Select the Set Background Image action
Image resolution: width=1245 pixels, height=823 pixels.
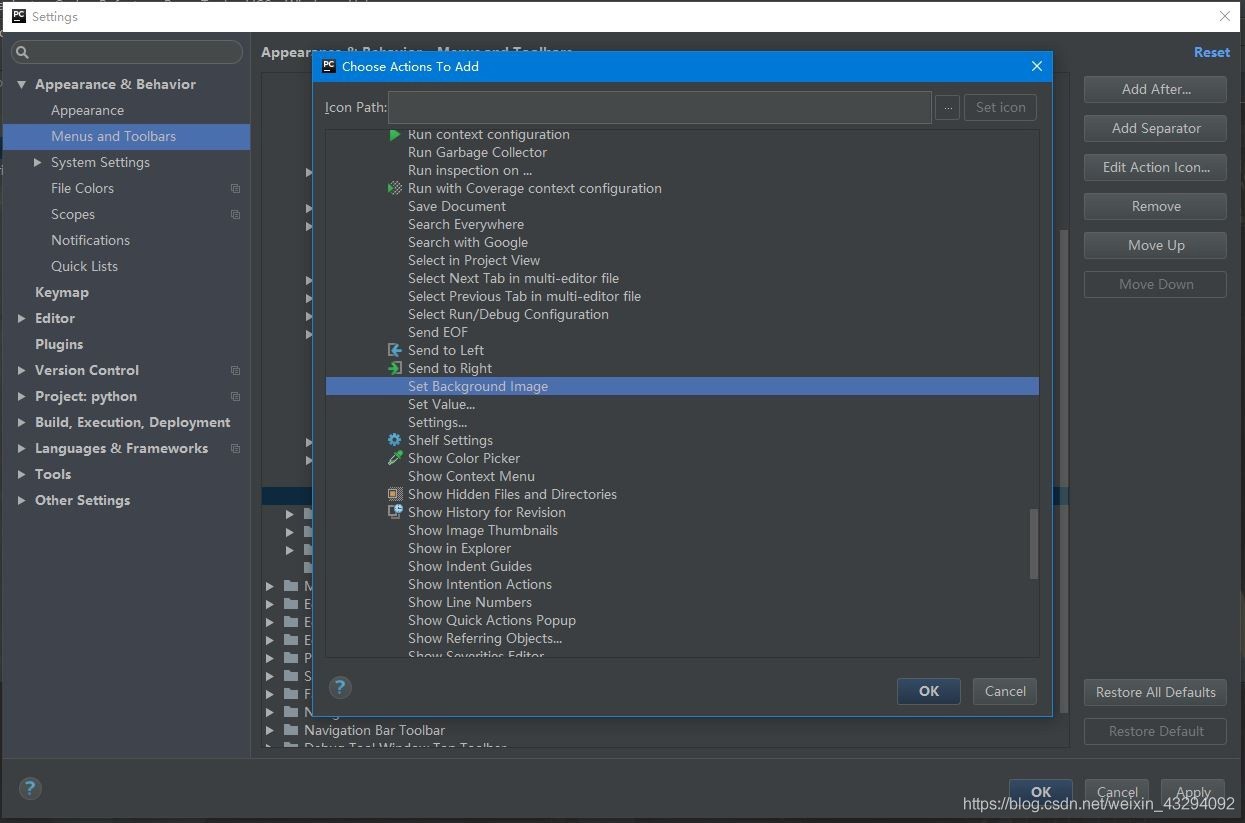click(682, 386)
